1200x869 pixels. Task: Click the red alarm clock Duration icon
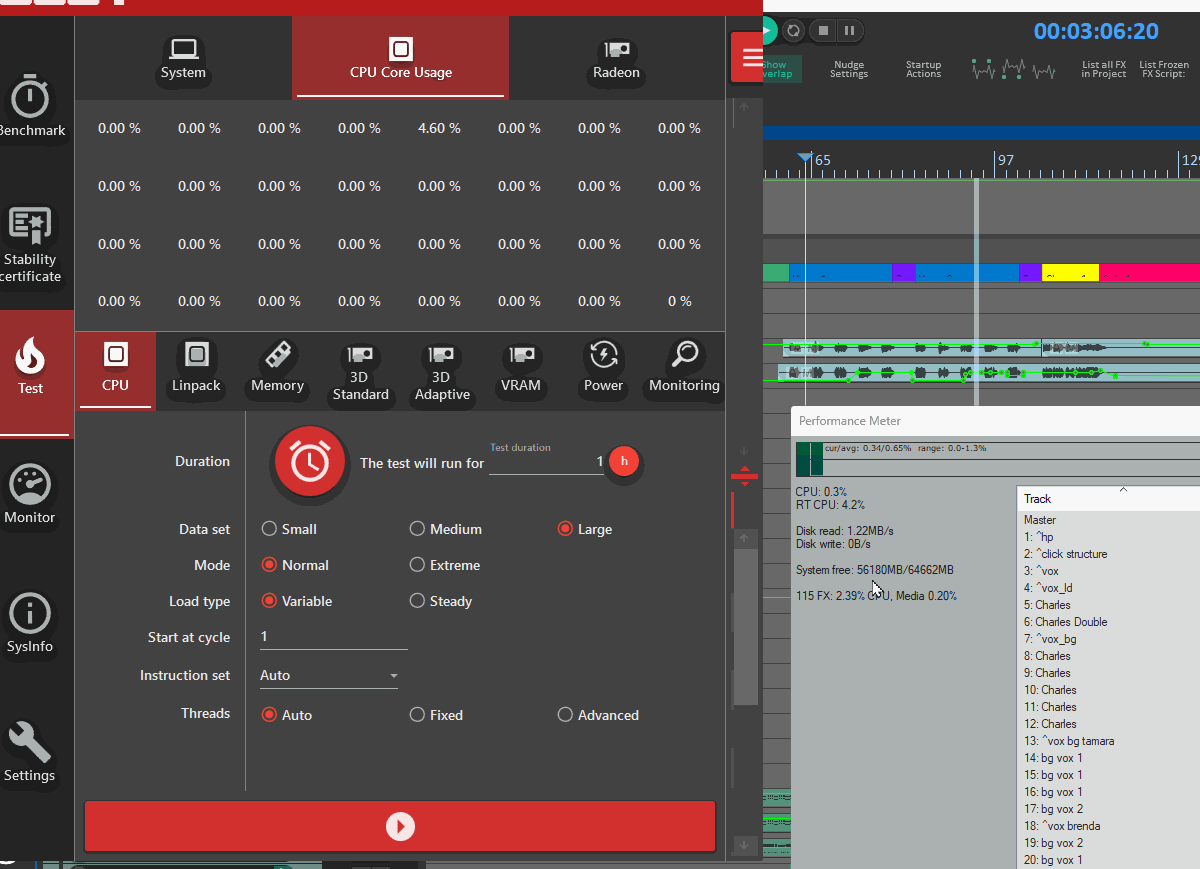[x=311, y=463]
